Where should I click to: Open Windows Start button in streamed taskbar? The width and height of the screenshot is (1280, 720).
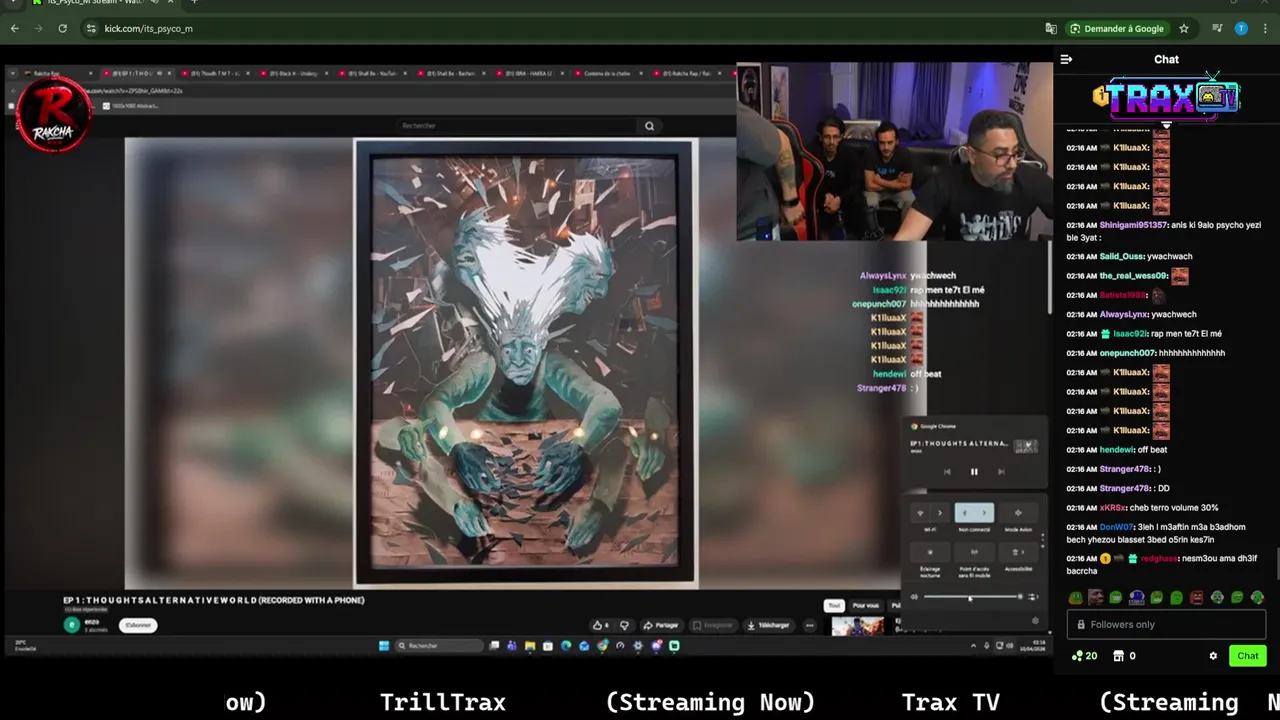[384, 646]
